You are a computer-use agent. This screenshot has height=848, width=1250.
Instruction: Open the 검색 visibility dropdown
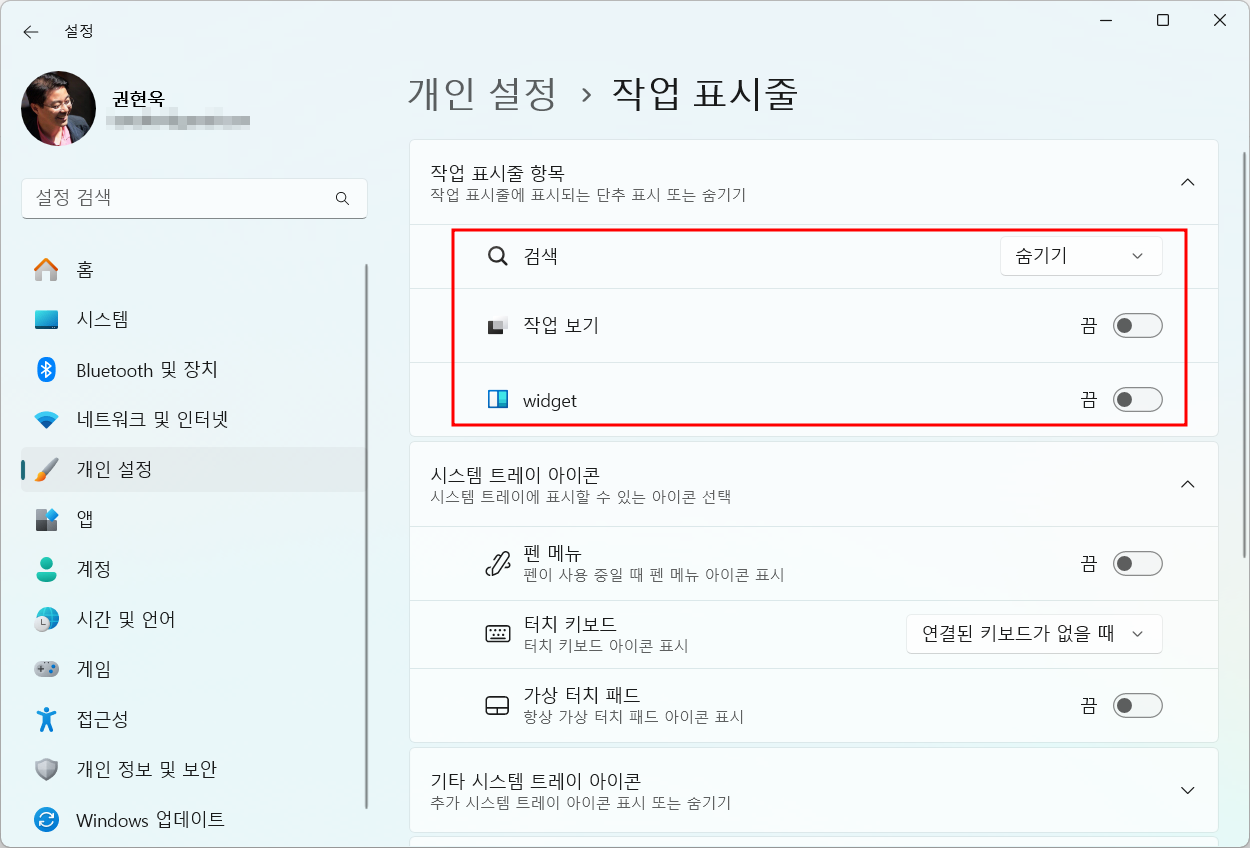pyautogui.click(x=1080, y=256)
